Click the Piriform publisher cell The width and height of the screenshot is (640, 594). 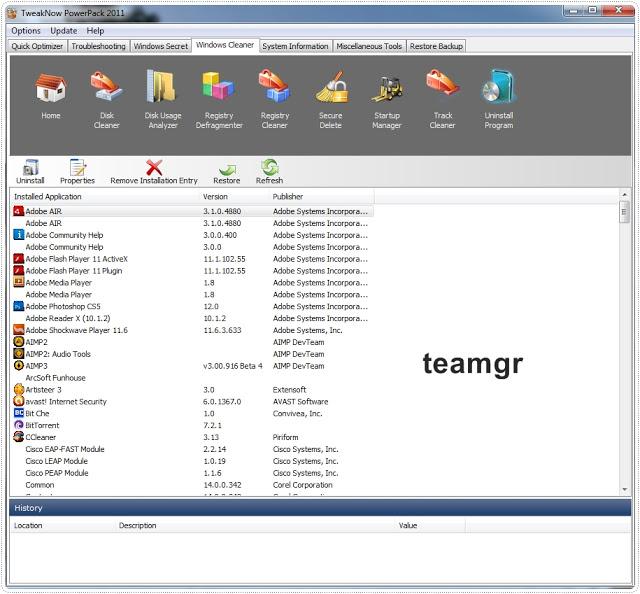285,437
